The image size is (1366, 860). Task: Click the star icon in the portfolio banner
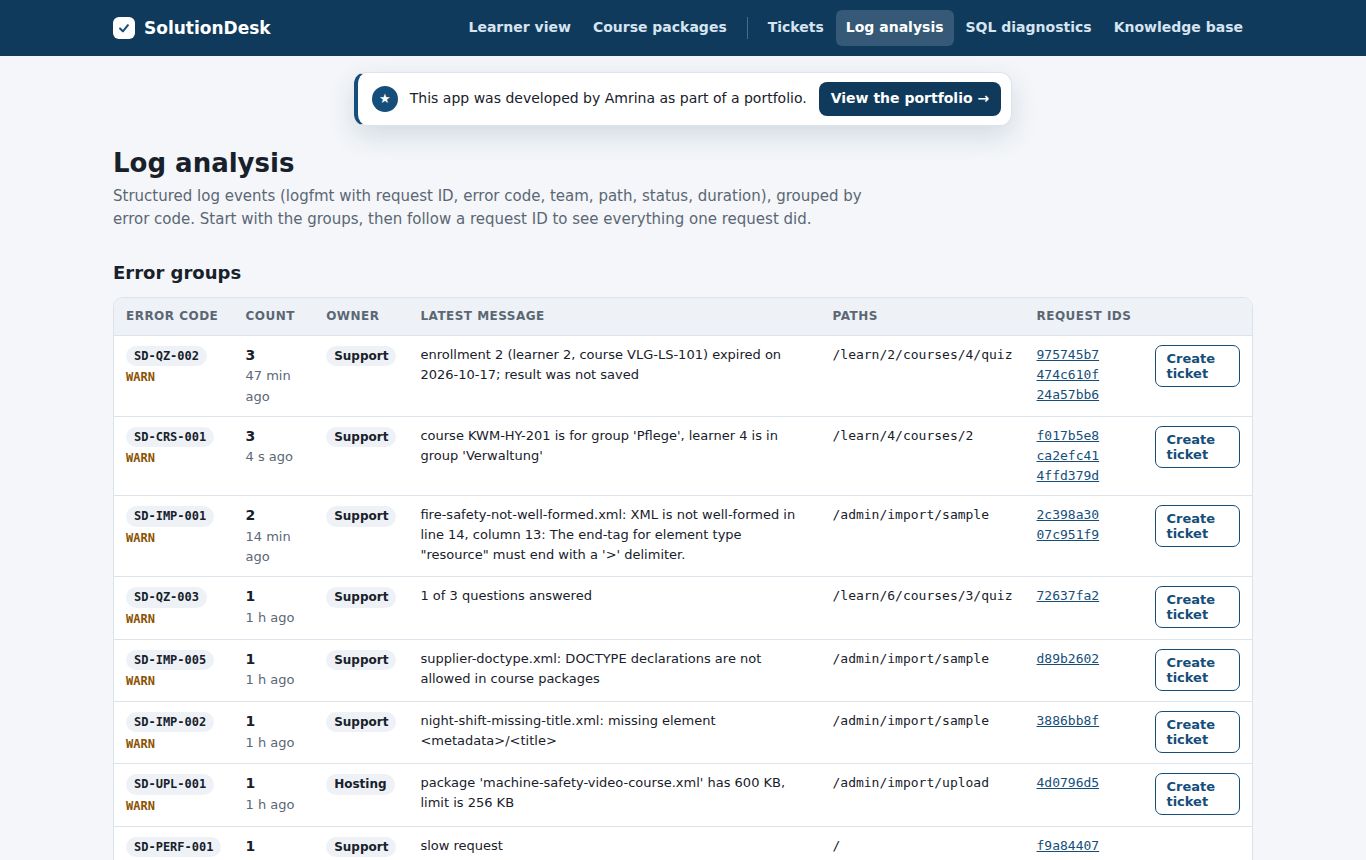coord(385,99)
